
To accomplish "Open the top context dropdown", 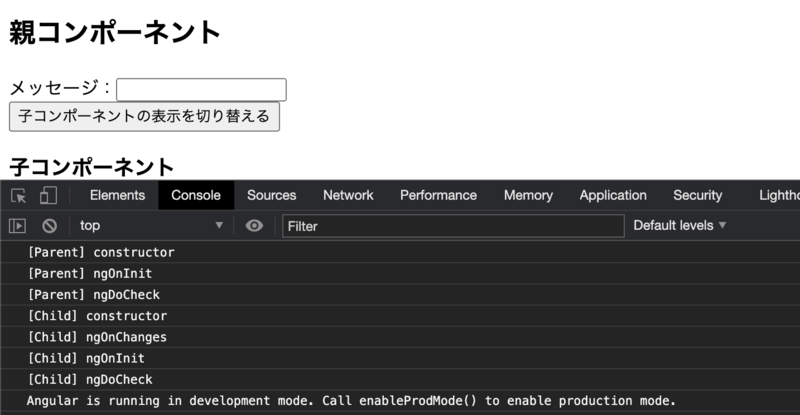I will pyautogui.click(x=151, y=226).
